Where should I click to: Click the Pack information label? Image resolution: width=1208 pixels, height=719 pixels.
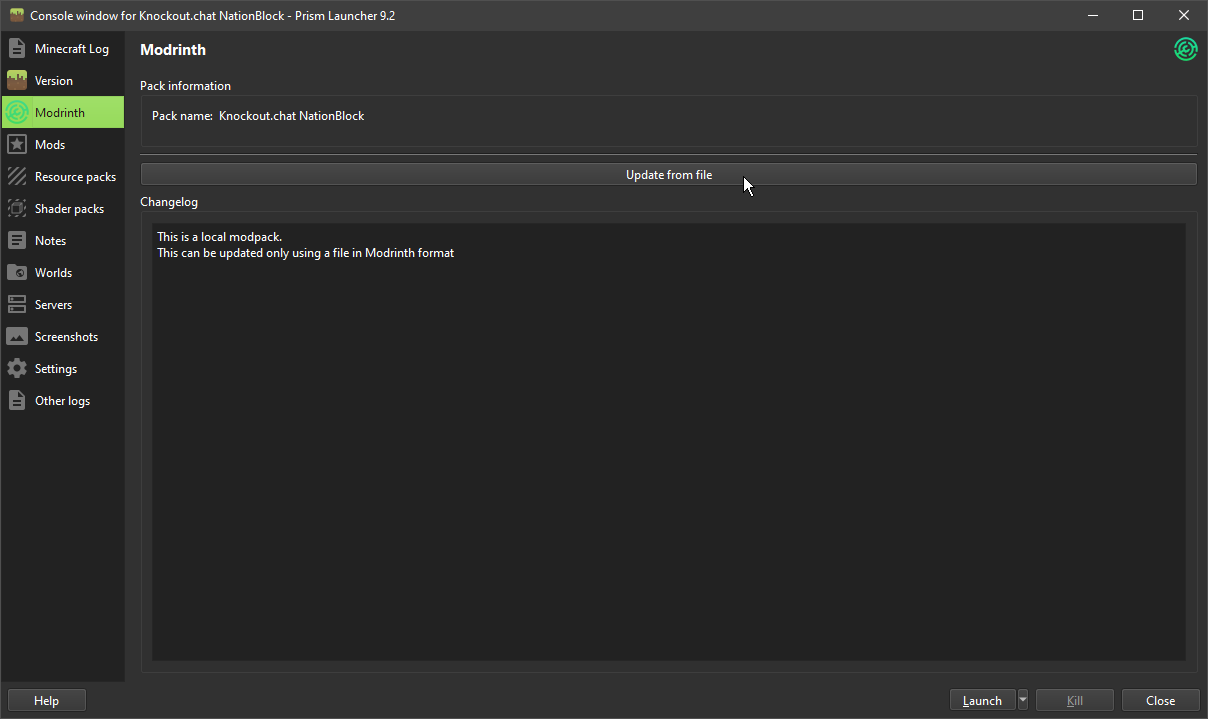[185, 86]
